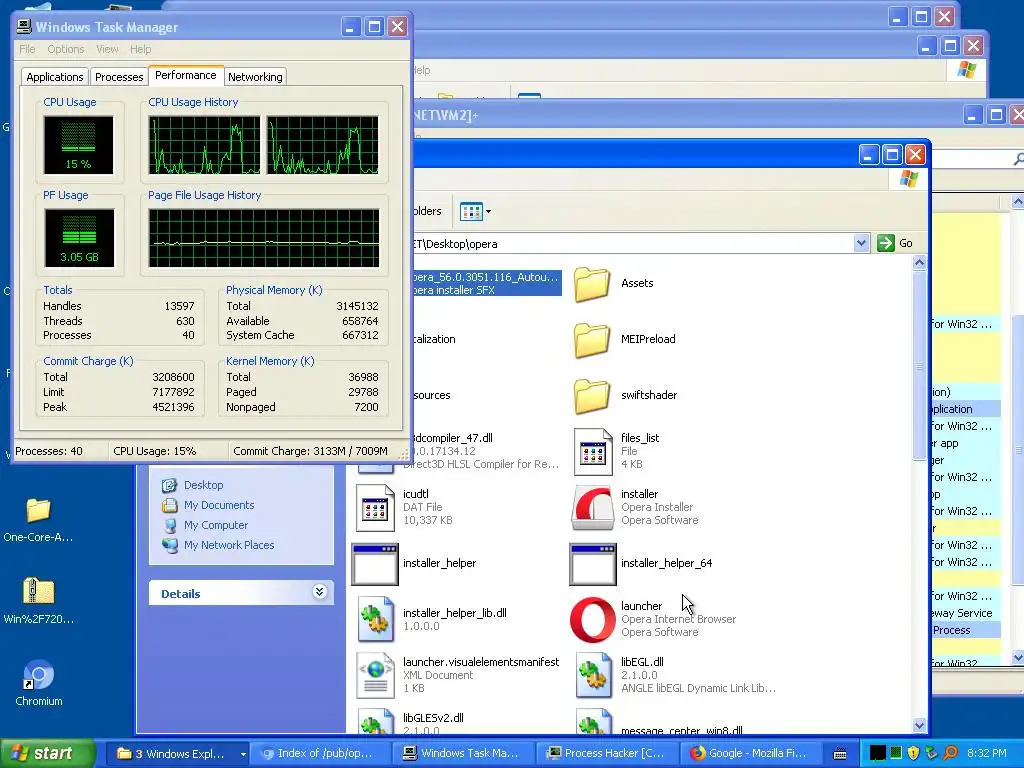Switch to Process Hacker taskbar button

607,754
